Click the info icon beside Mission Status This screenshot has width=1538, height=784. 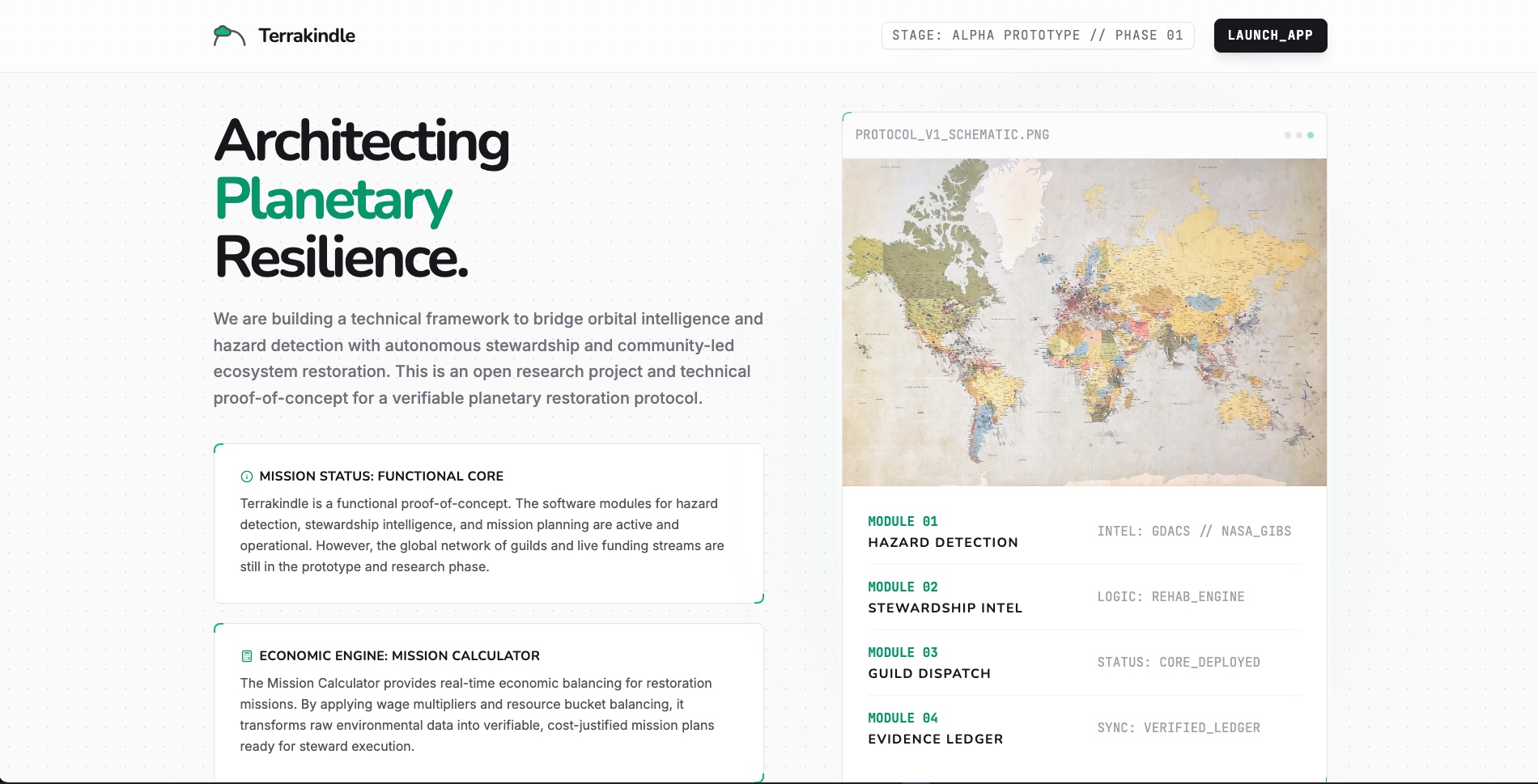247,477
